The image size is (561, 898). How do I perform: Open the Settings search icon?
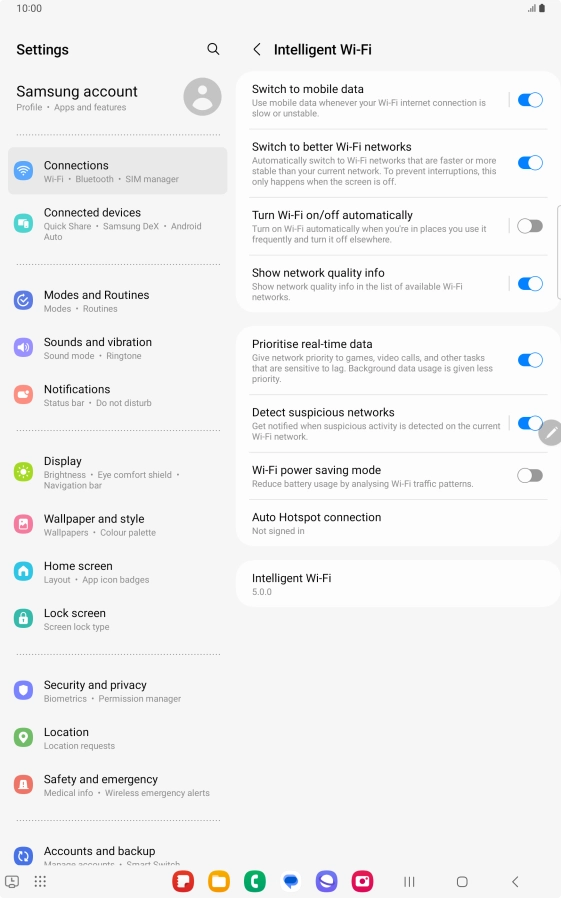click(x=213, y=49)
